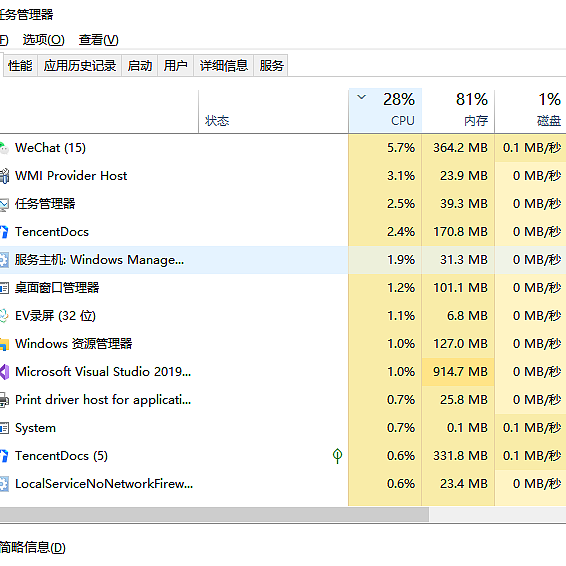Click the WeChat process icon
This screenshot has width=566, height=566.
coord(4,148)
